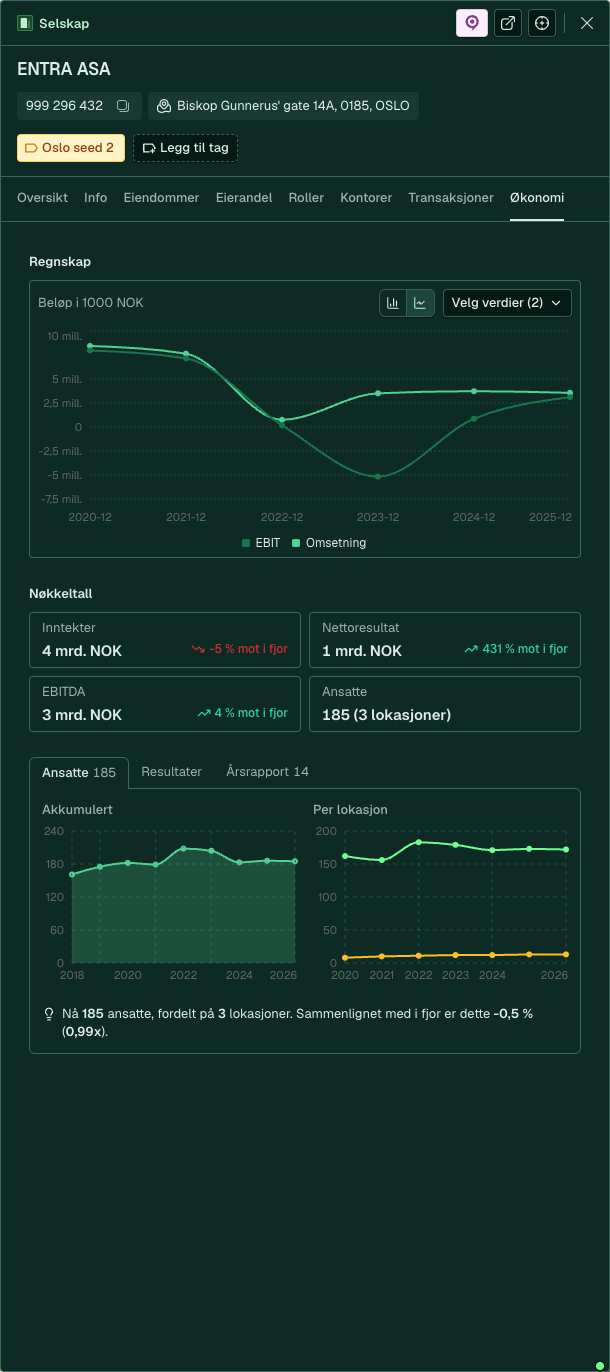Viewport: 610px width, 1372px height.
Task: Click the Beløp i 1000 NOK label
Action: point(91,302)
